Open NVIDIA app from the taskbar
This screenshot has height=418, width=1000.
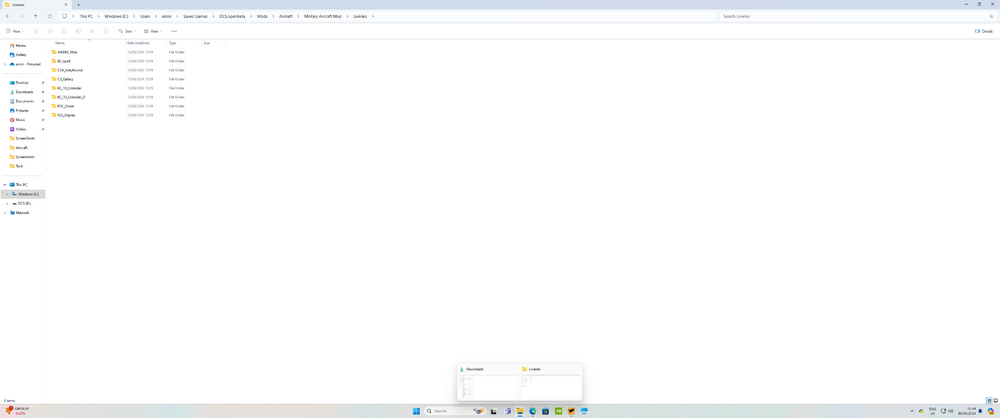click(x=558, y=411)
